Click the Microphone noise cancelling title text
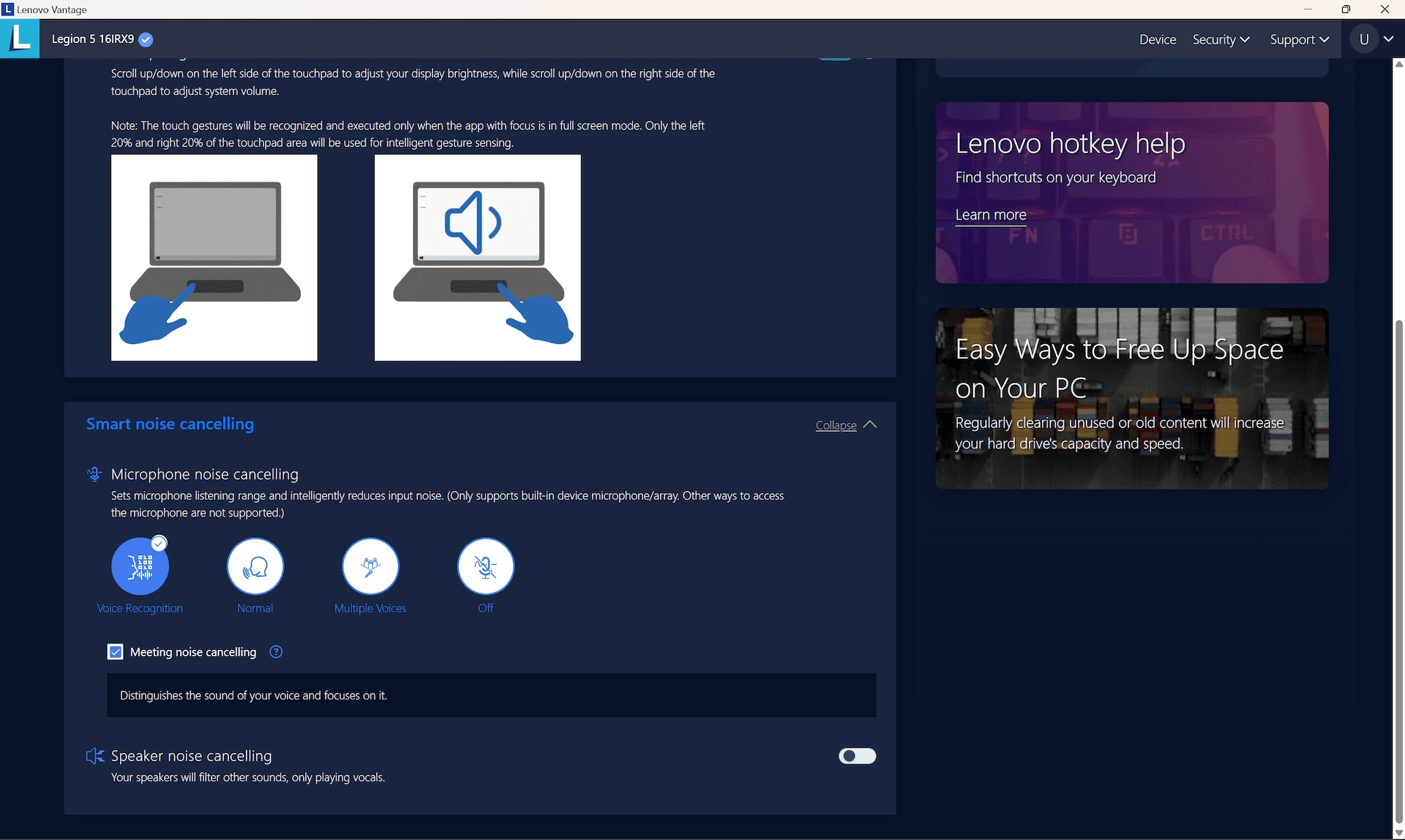Viewport: 1405px width, 840px height. point(205,474)
